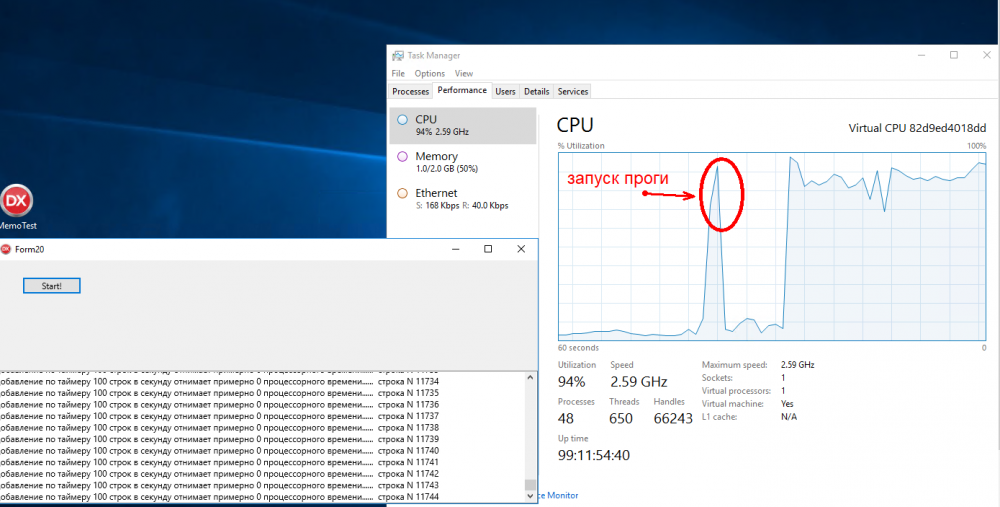The image size is (1000, 507).
Task: Close the Task Manager window
Action: 986,55
